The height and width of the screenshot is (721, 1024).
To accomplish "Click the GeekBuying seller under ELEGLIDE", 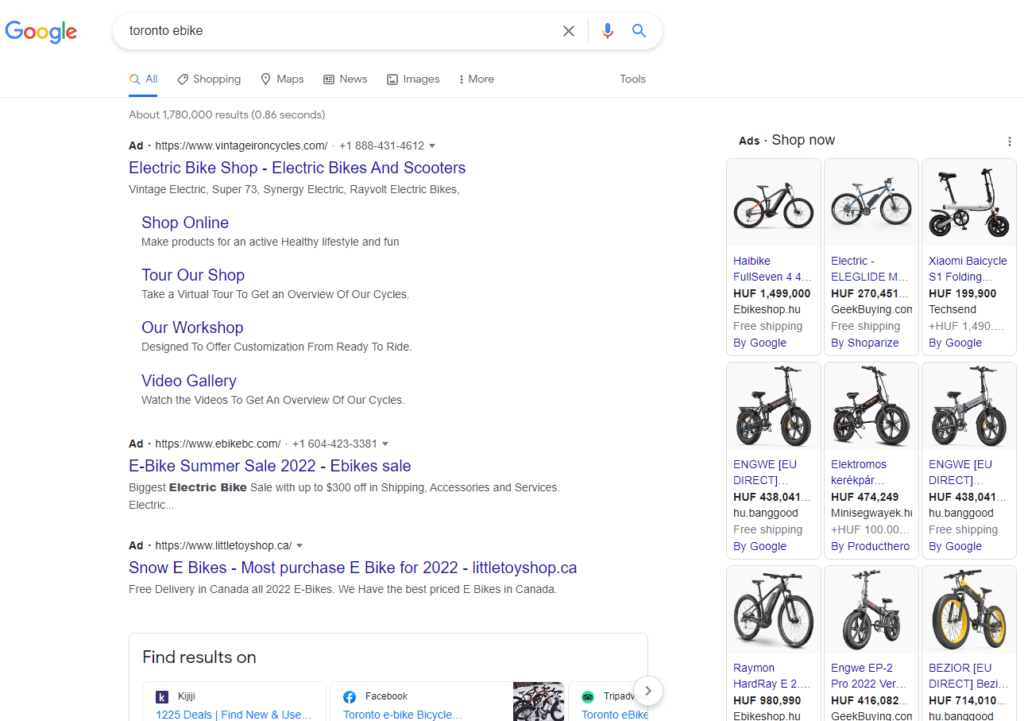I will (871, 310).
